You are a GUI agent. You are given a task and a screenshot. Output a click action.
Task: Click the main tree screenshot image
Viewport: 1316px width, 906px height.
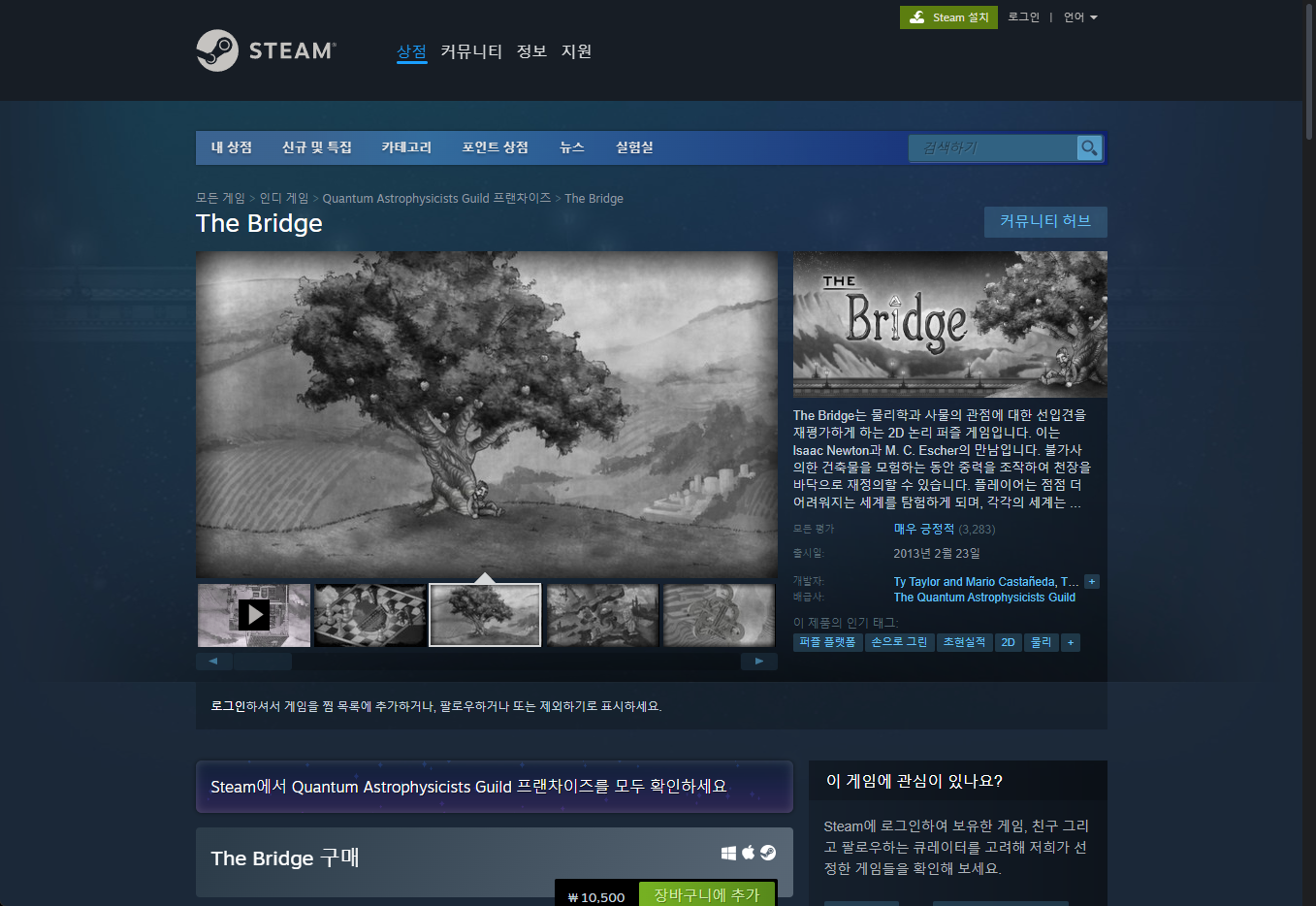pyautogui.click(x=487, y=415)
